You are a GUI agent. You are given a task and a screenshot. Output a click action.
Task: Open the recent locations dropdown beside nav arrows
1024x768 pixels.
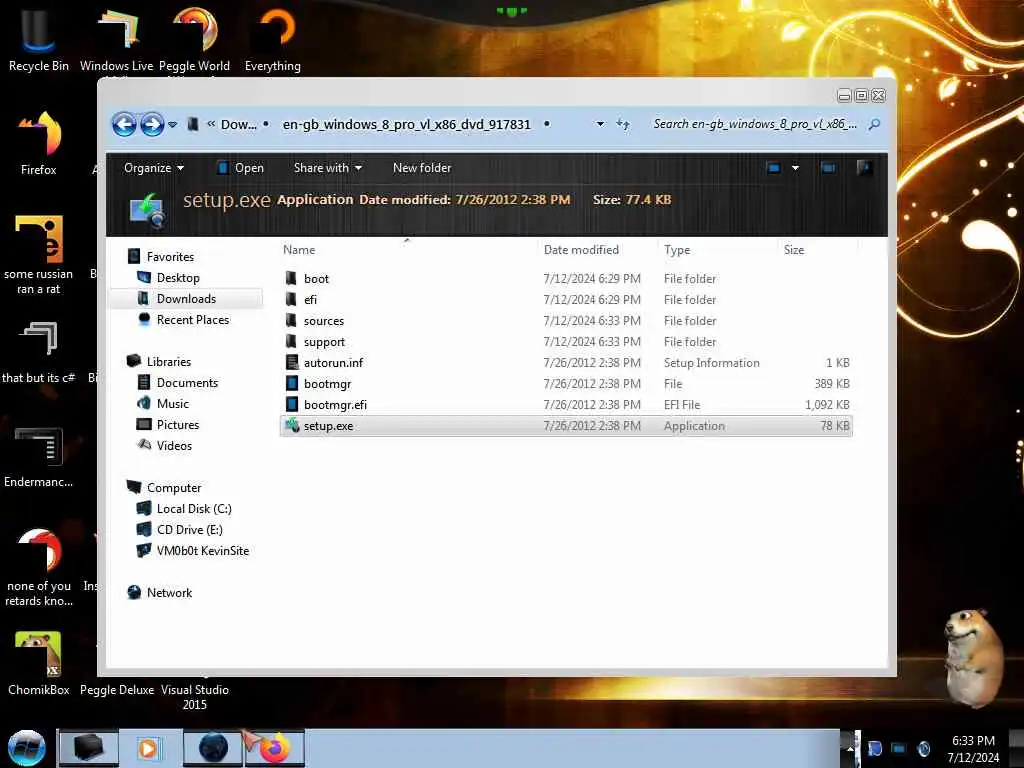172,124
